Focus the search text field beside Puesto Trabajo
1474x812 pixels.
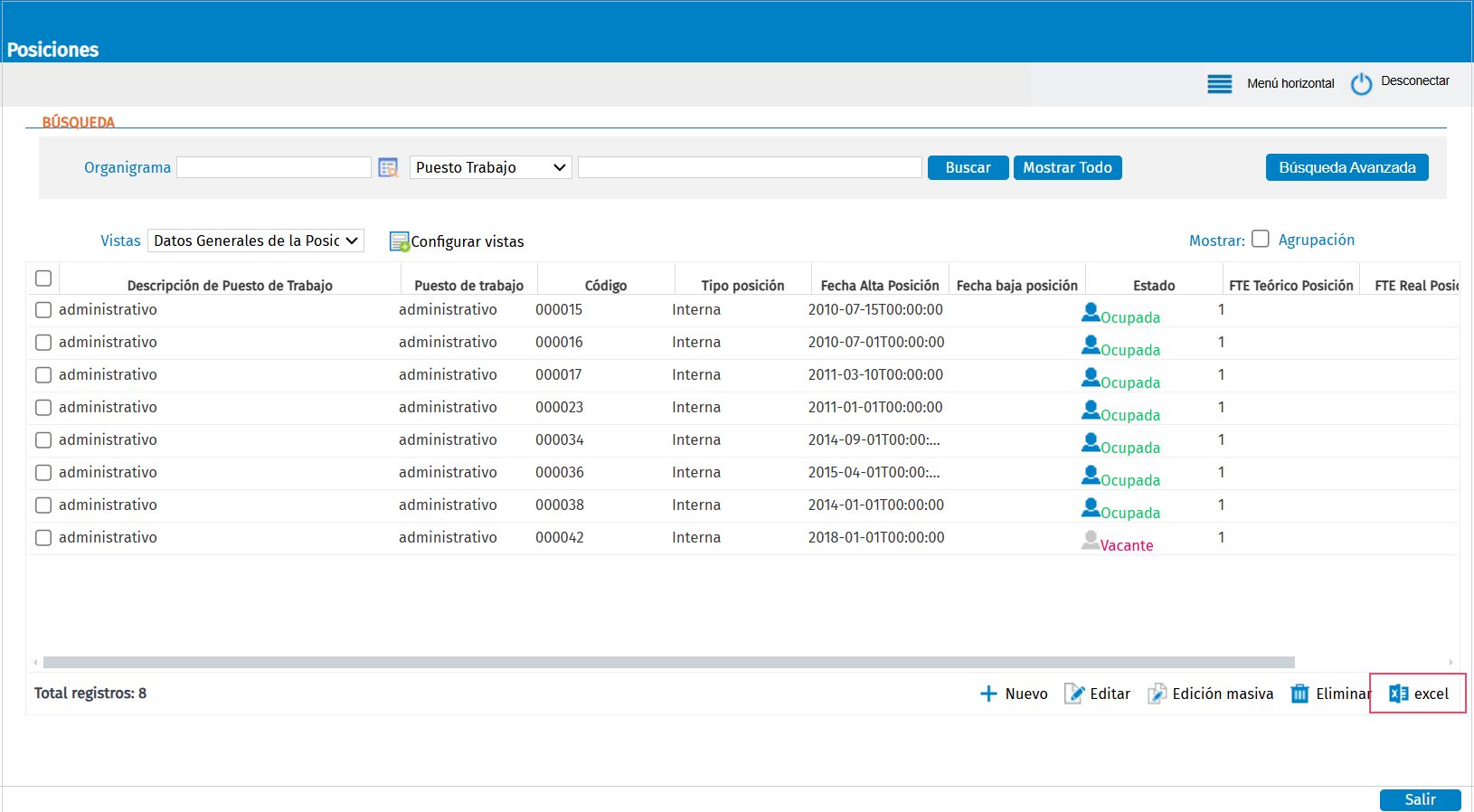(x=750, y=167)
